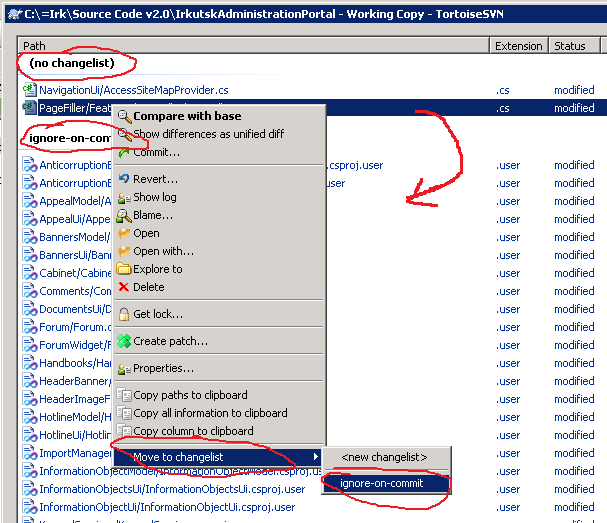The width and height of the screenshot is (607, 523).
Task: Select NavigationUi/AccessSiteMapProvider.cs row
Action: [x=314, y=90]
